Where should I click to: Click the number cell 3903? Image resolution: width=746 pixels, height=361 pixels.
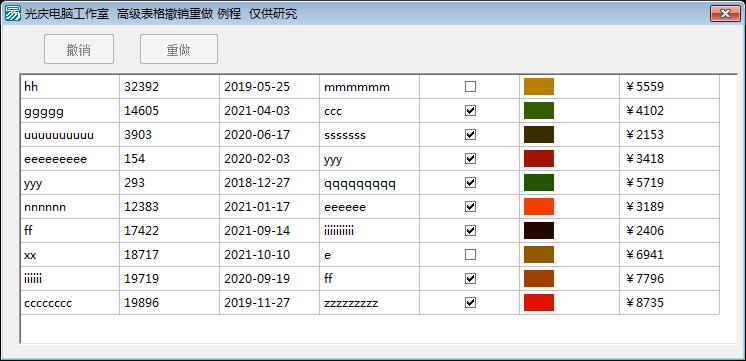tap(169, 135)
